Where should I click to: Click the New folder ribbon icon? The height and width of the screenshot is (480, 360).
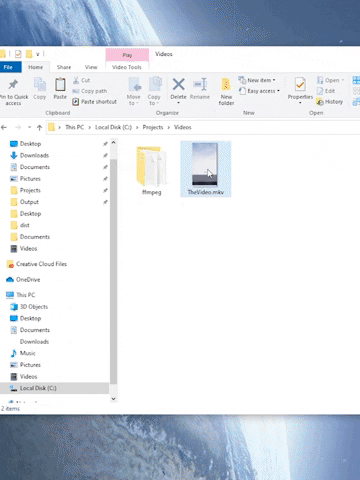226,85
